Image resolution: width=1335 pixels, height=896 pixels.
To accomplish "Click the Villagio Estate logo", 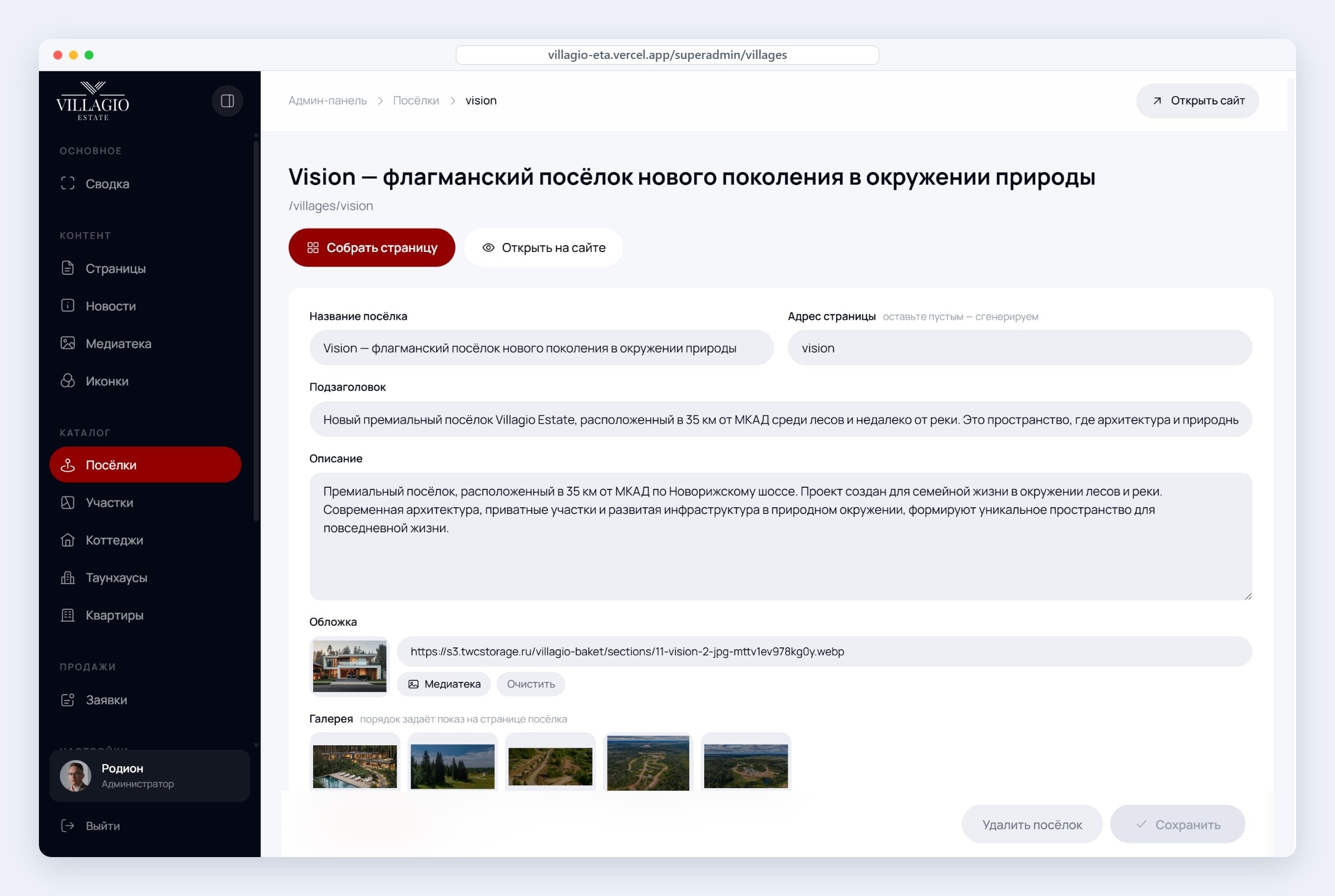I will click(92, 101).
